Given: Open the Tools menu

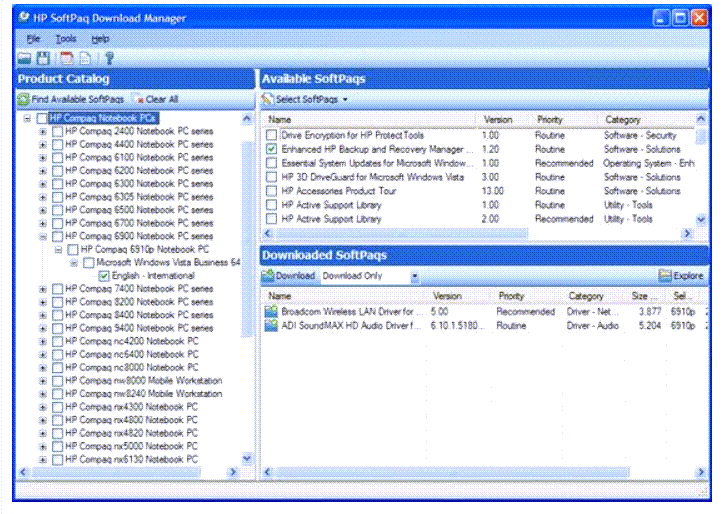Looking at the screenshot, I should click(x=66, y=39).
